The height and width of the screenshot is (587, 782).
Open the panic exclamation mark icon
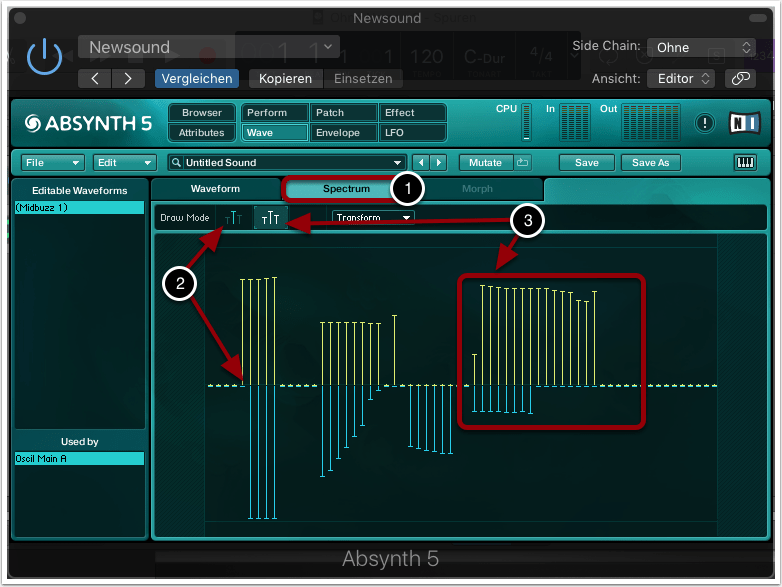point(706,123)
